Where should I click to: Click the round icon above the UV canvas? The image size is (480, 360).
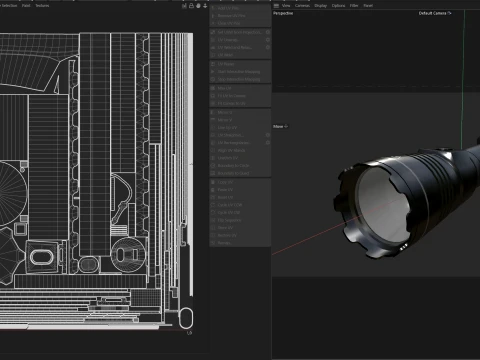click(x=198, y=6)
